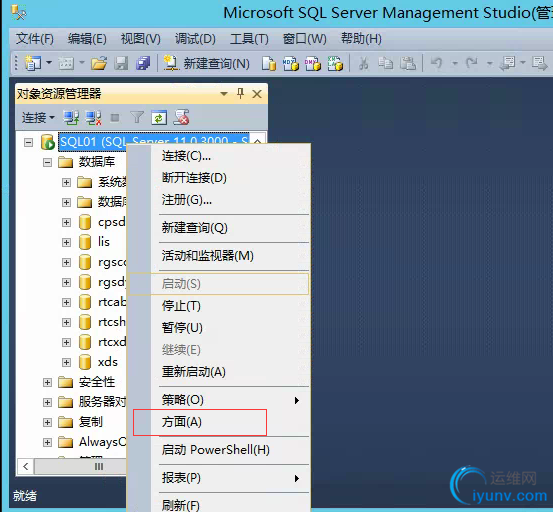This screenshot has height=512, width=553.
Task: Click the Copy icon in toolbar
Action: point(385,64)
